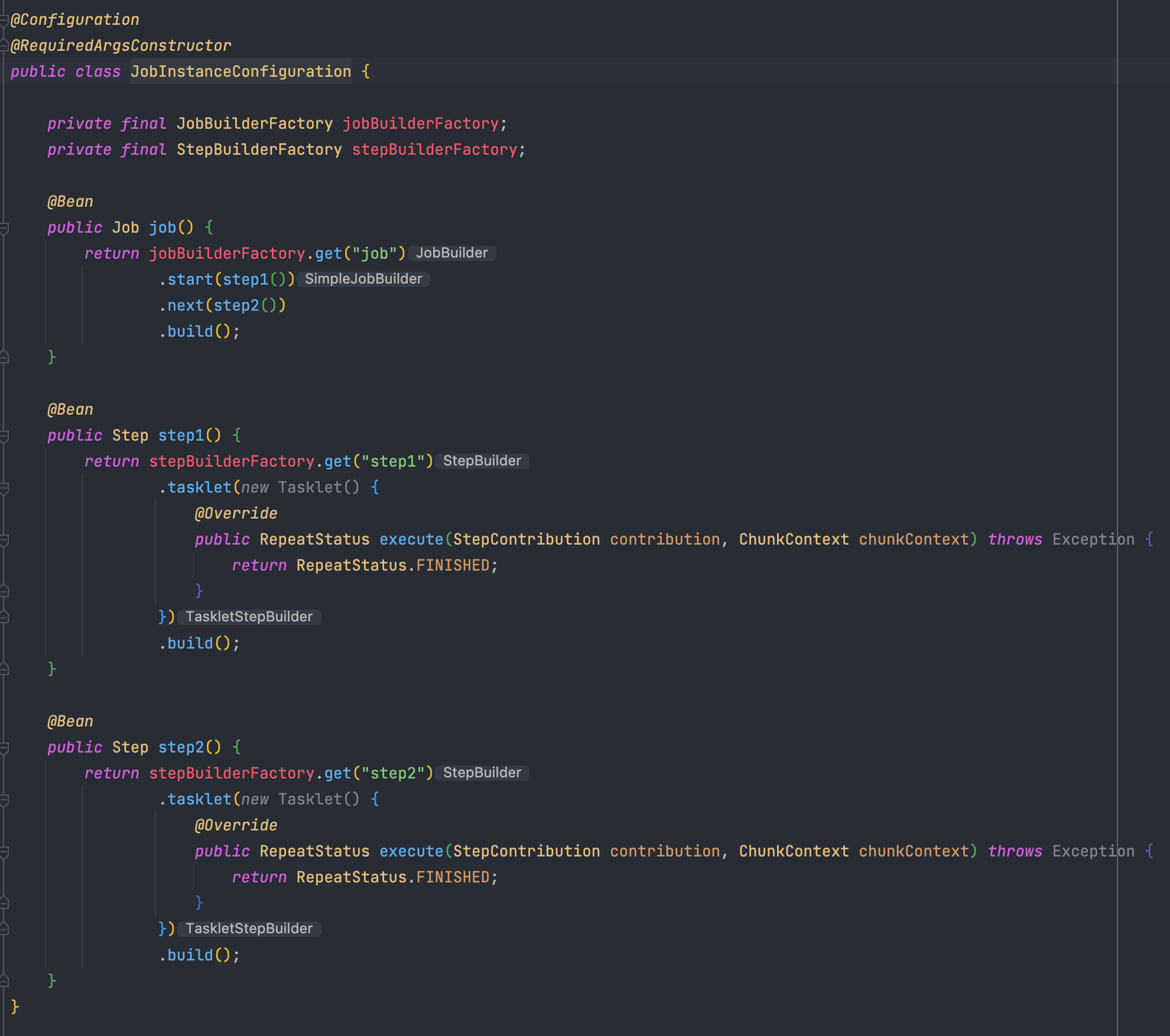This screenshot has height=1036, width=1170.
Task: Click TaskletStepBuilder hint in step2 method
Action: (x=249, y=929)
